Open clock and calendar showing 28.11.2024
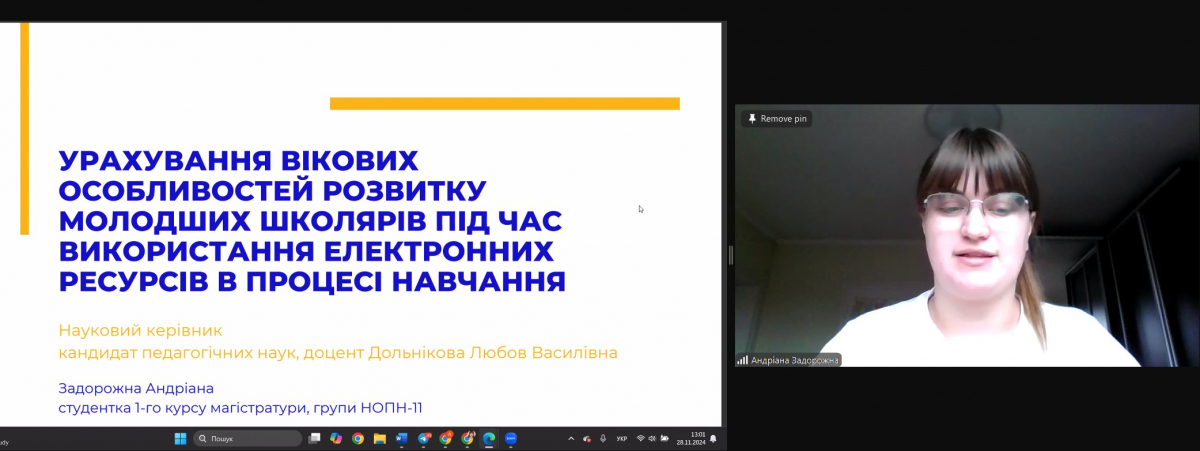Screen dimensions: 1200x451 point(690,438)
